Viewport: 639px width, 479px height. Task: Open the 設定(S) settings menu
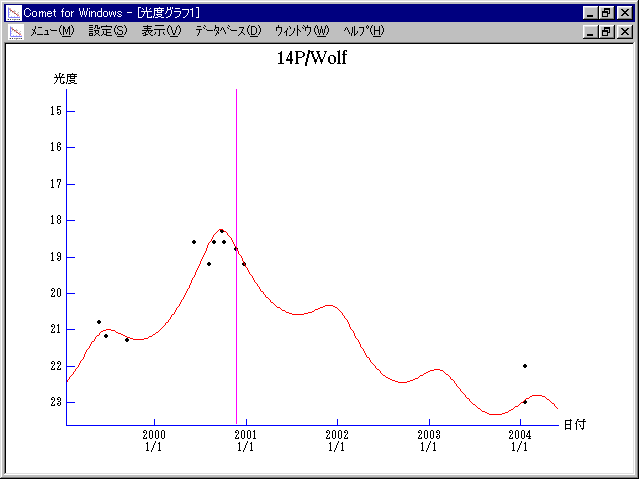(108, 31)
